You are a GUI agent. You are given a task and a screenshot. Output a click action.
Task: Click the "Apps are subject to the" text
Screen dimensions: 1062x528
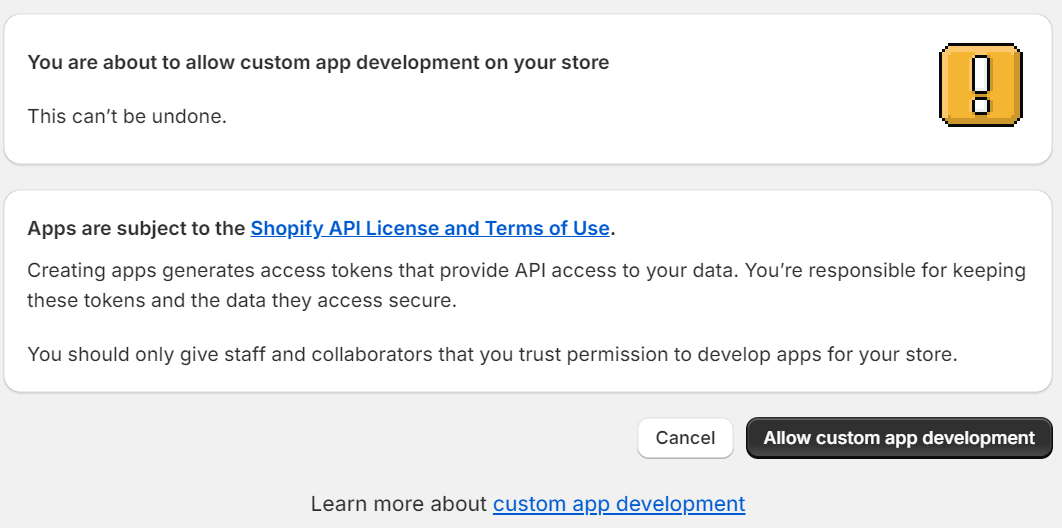(x=137, y=228)
